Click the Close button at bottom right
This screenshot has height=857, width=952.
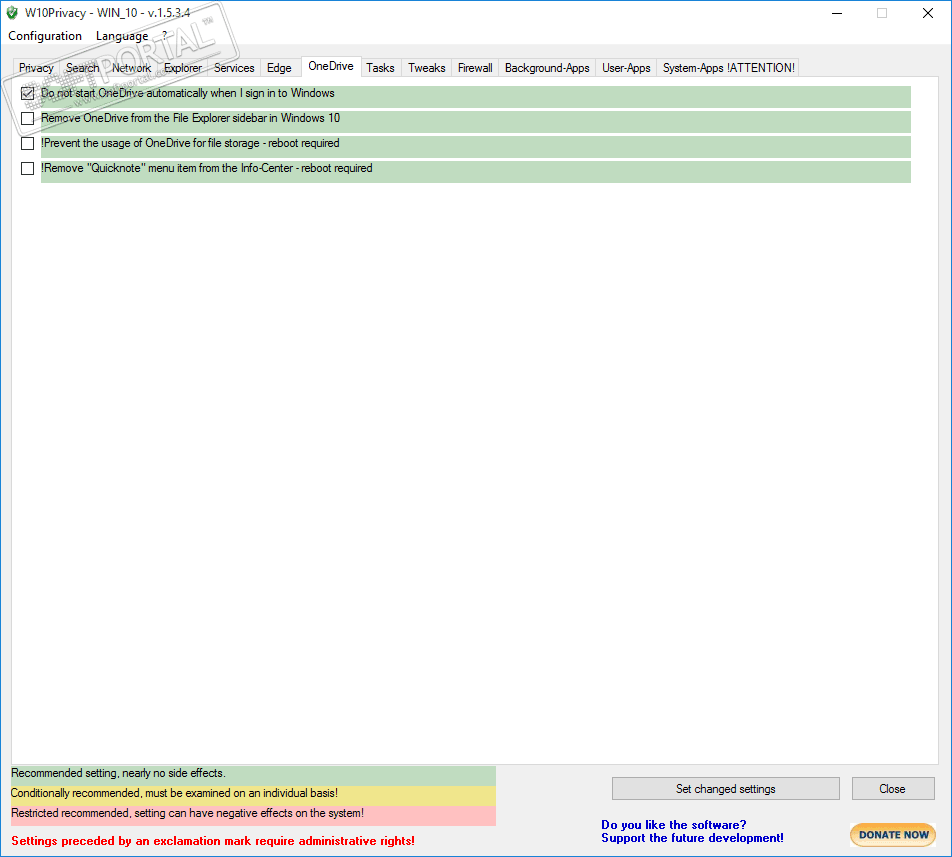892,788
